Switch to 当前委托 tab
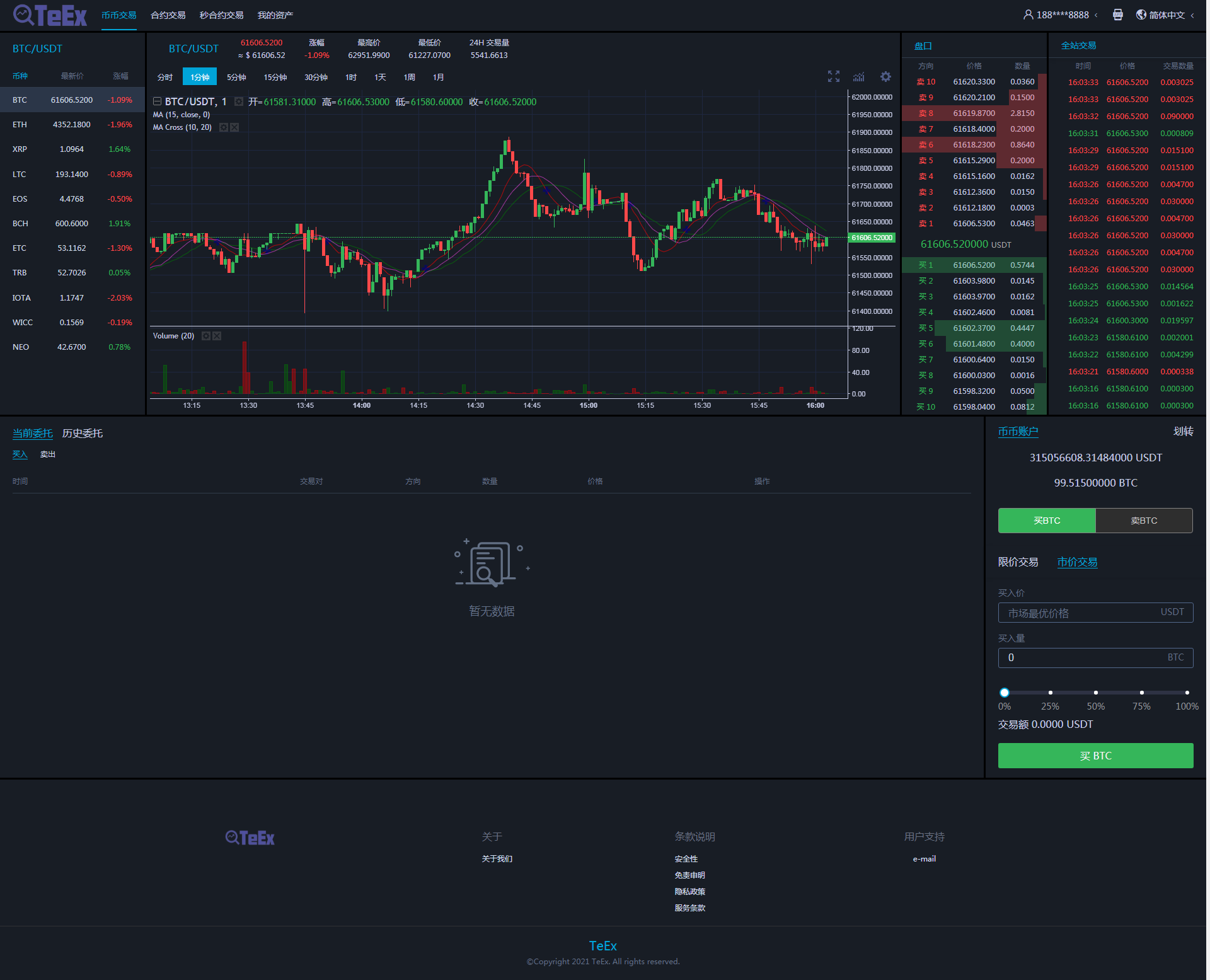 [x=33, y=434]
